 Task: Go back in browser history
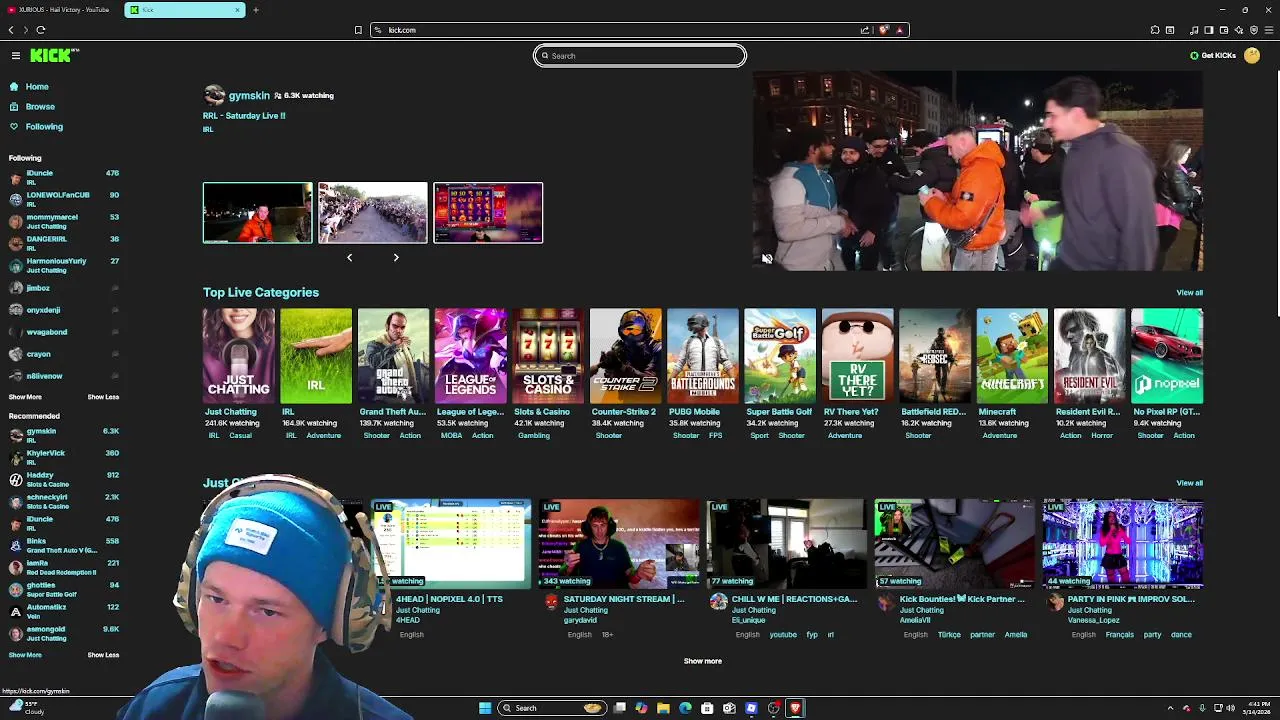[x=11, y=30]
